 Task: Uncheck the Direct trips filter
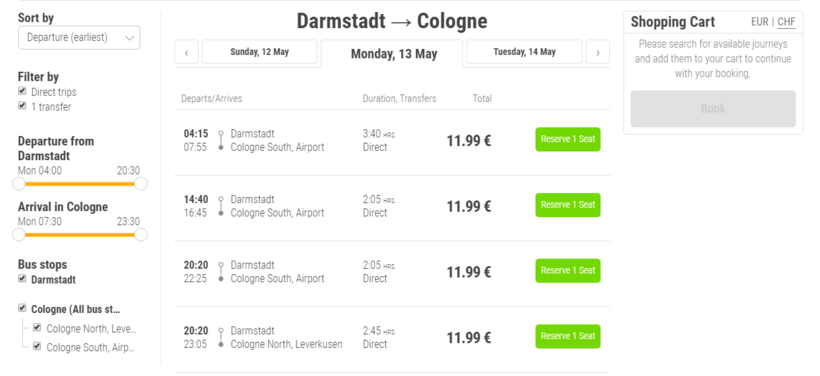[22, 91]
